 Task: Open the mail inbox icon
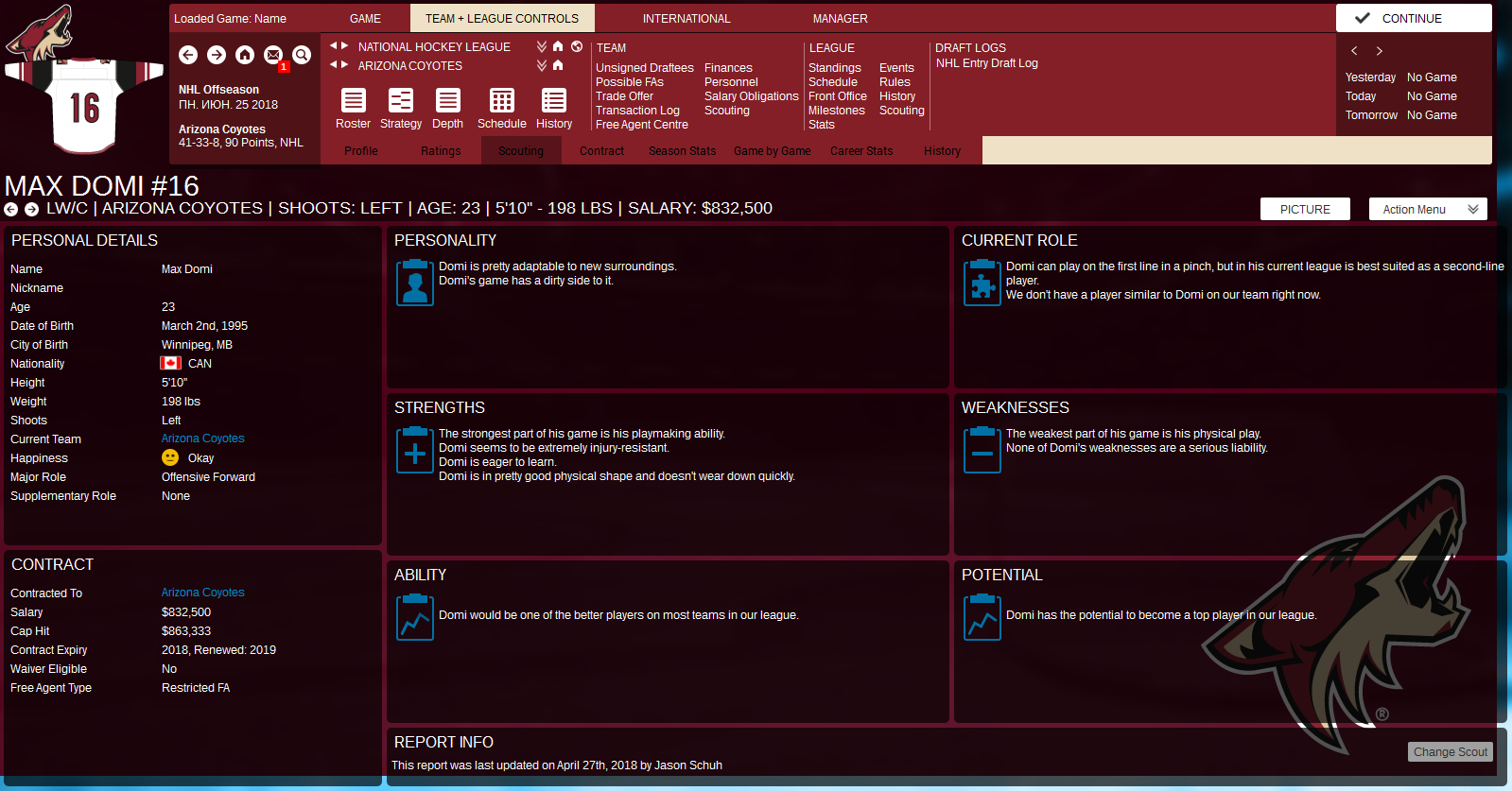pos(273,55)
